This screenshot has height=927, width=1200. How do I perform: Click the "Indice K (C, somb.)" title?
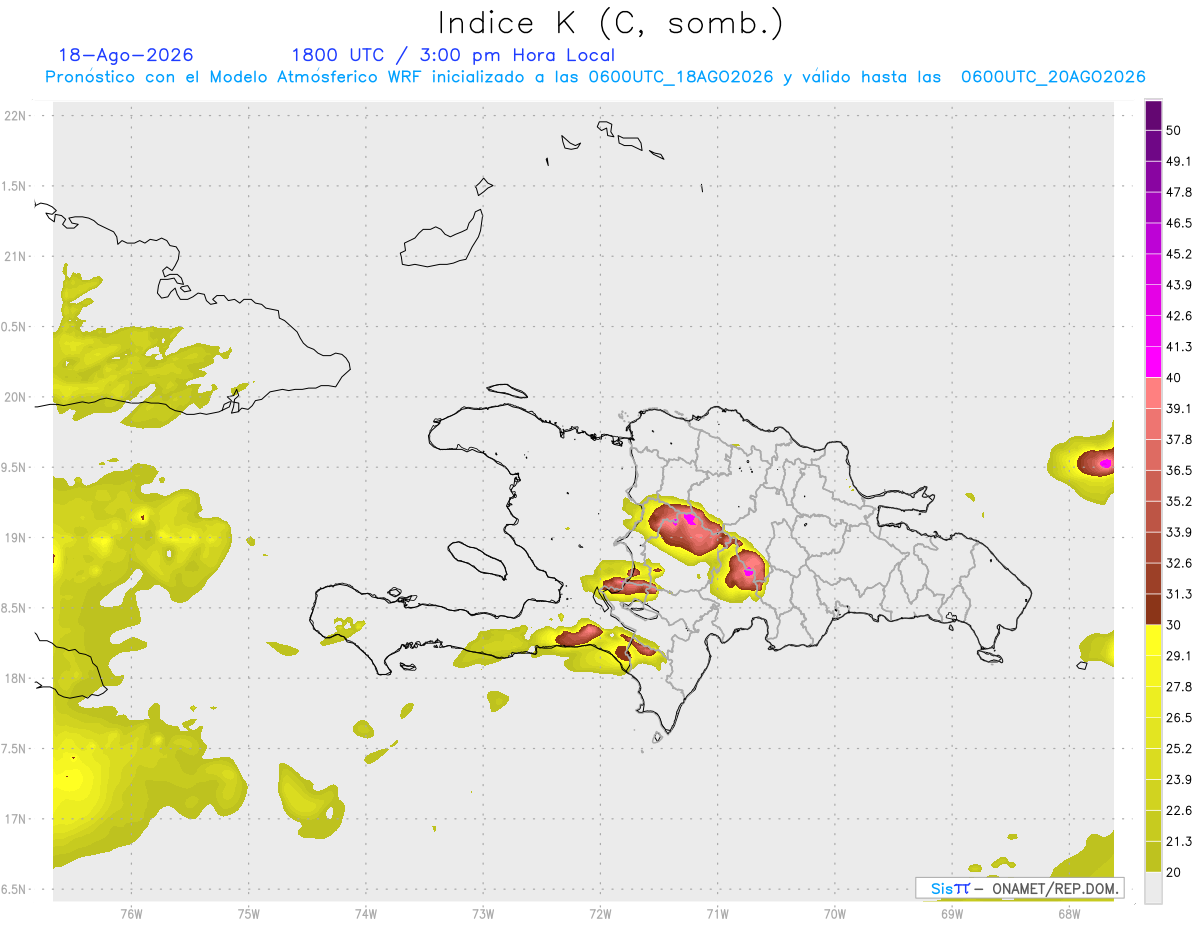[611, 22]
